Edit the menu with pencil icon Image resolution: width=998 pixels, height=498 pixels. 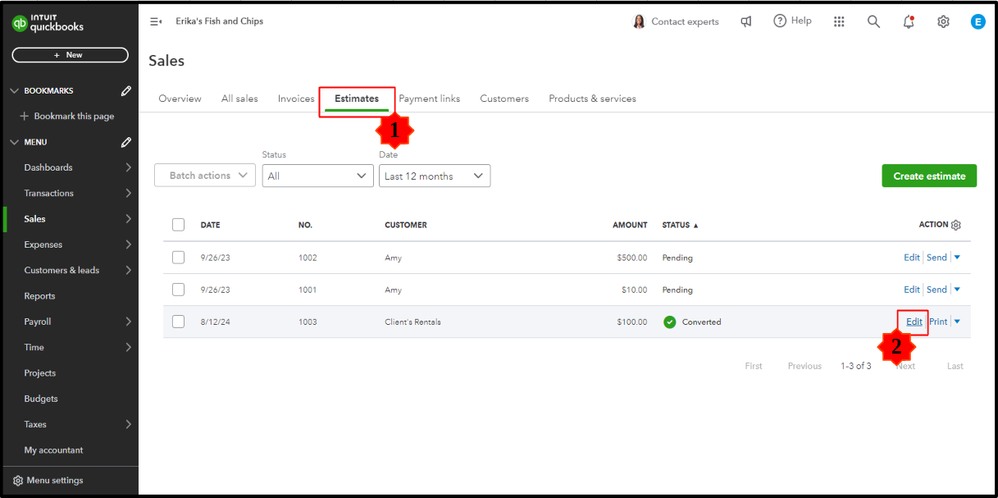(x=126, y=142)
